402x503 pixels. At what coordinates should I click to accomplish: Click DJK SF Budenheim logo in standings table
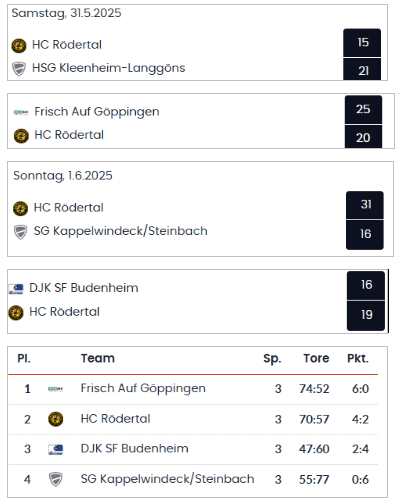coord(56,449)
